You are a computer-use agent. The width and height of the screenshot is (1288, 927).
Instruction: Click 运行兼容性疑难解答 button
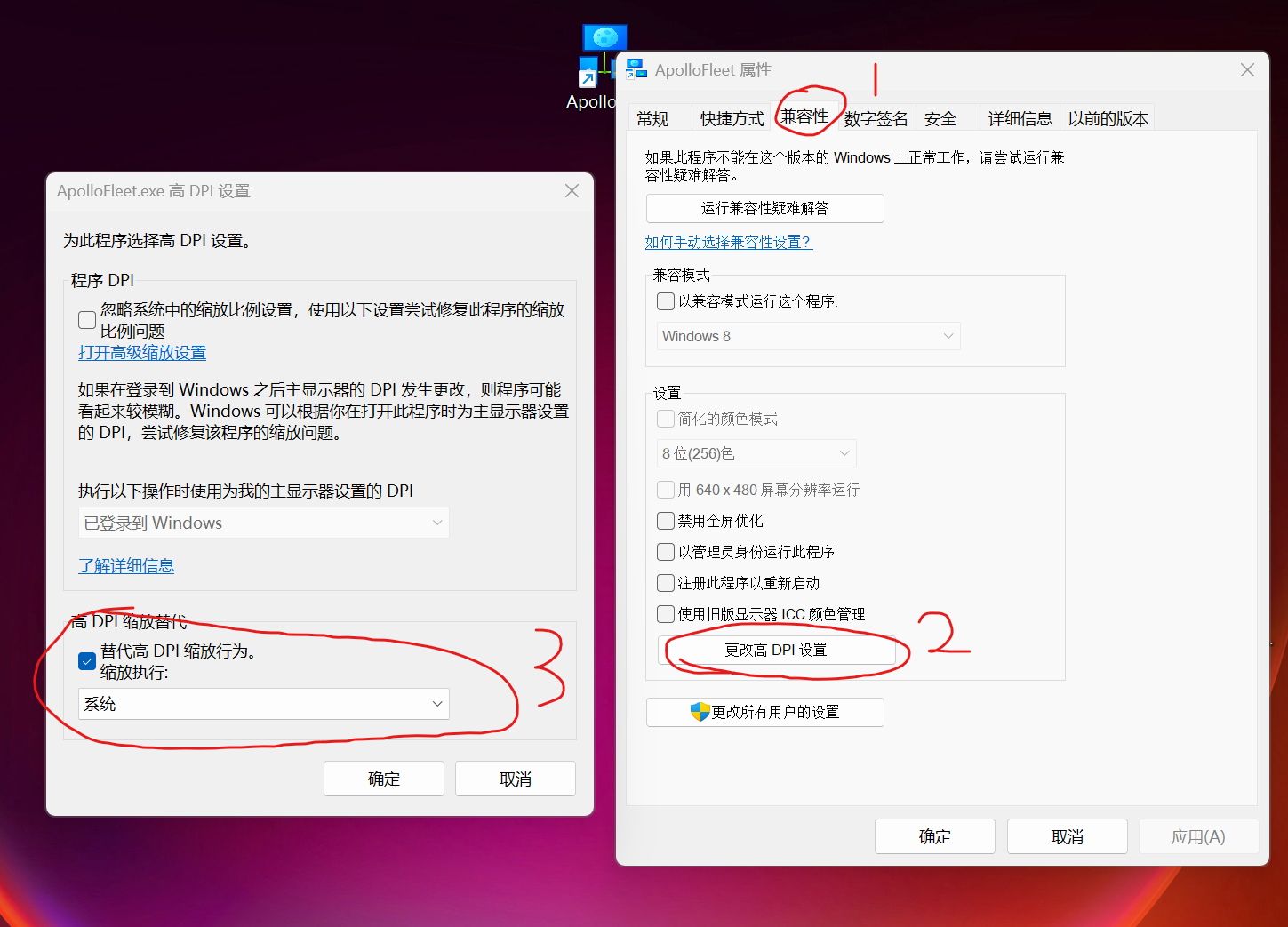tap(764, 208)
